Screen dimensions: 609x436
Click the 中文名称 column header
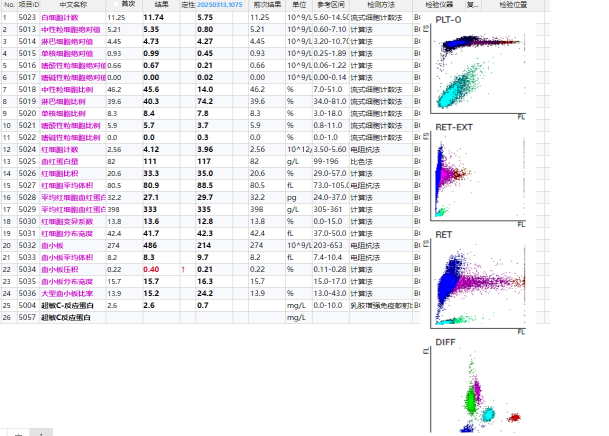point(73,5)
